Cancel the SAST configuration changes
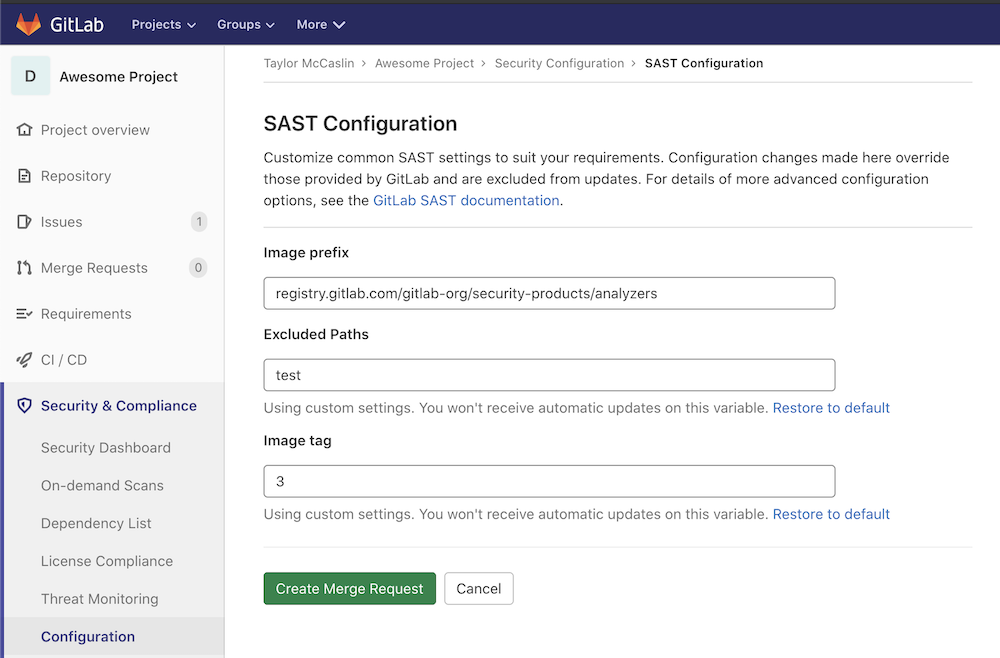The width and height of the screenshot is (1000, 658). point(478,588)
